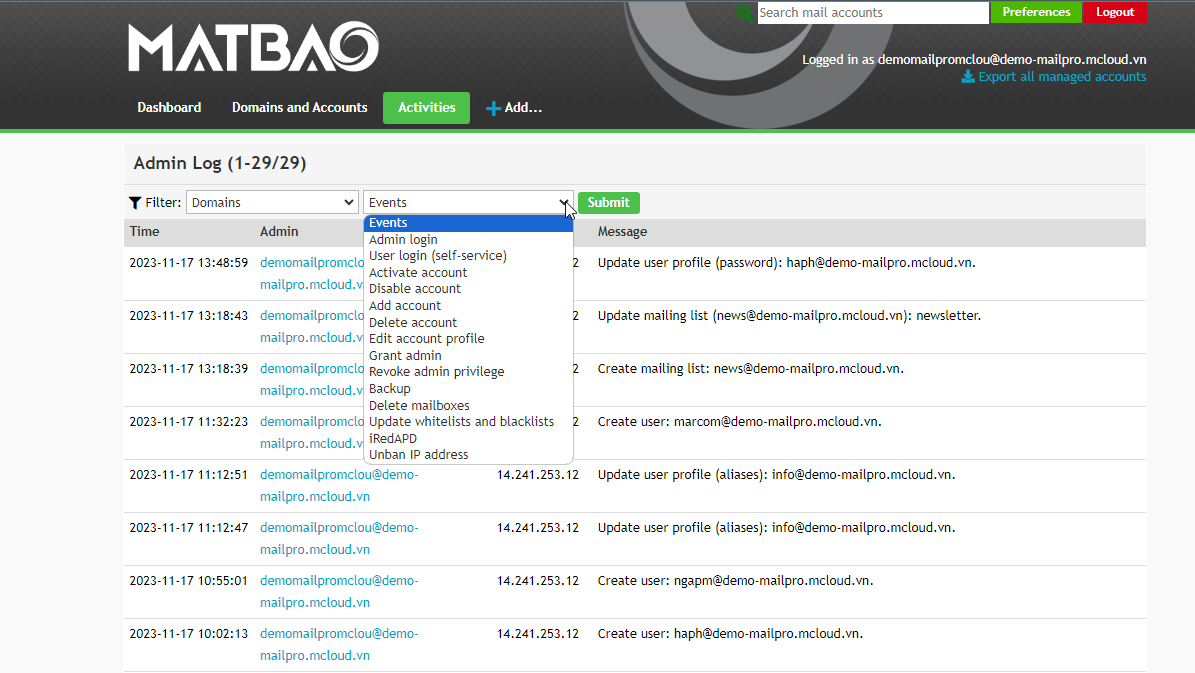The height and width of the screenshot is (673, 1195).
Task: Click the search magnifier icon
Action: click(x=743, y=13)
